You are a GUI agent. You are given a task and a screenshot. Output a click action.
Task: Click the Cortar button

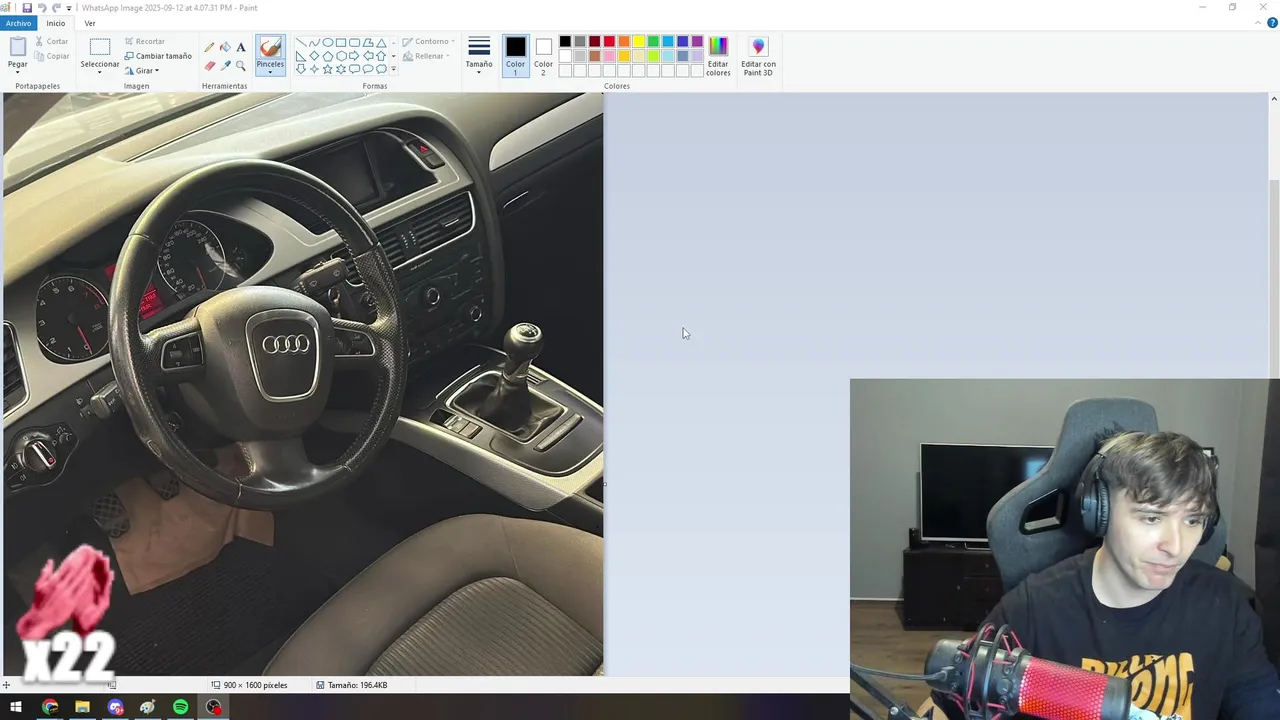click(52, 42)
